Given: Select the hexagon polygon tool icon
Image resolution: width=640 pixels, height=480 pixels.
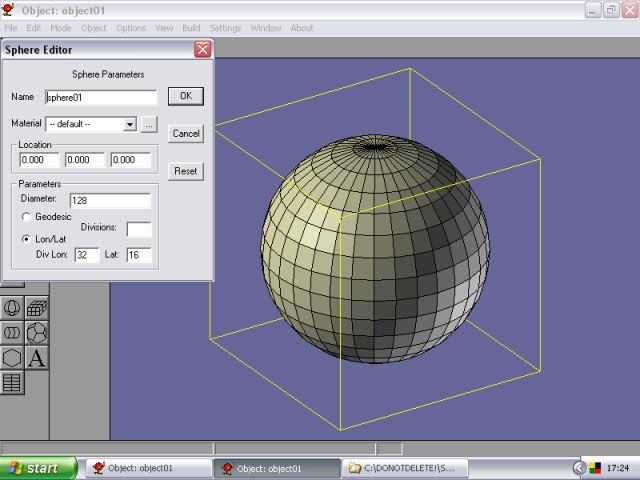Looking at the screenshot, I should (x=12, y=358).
